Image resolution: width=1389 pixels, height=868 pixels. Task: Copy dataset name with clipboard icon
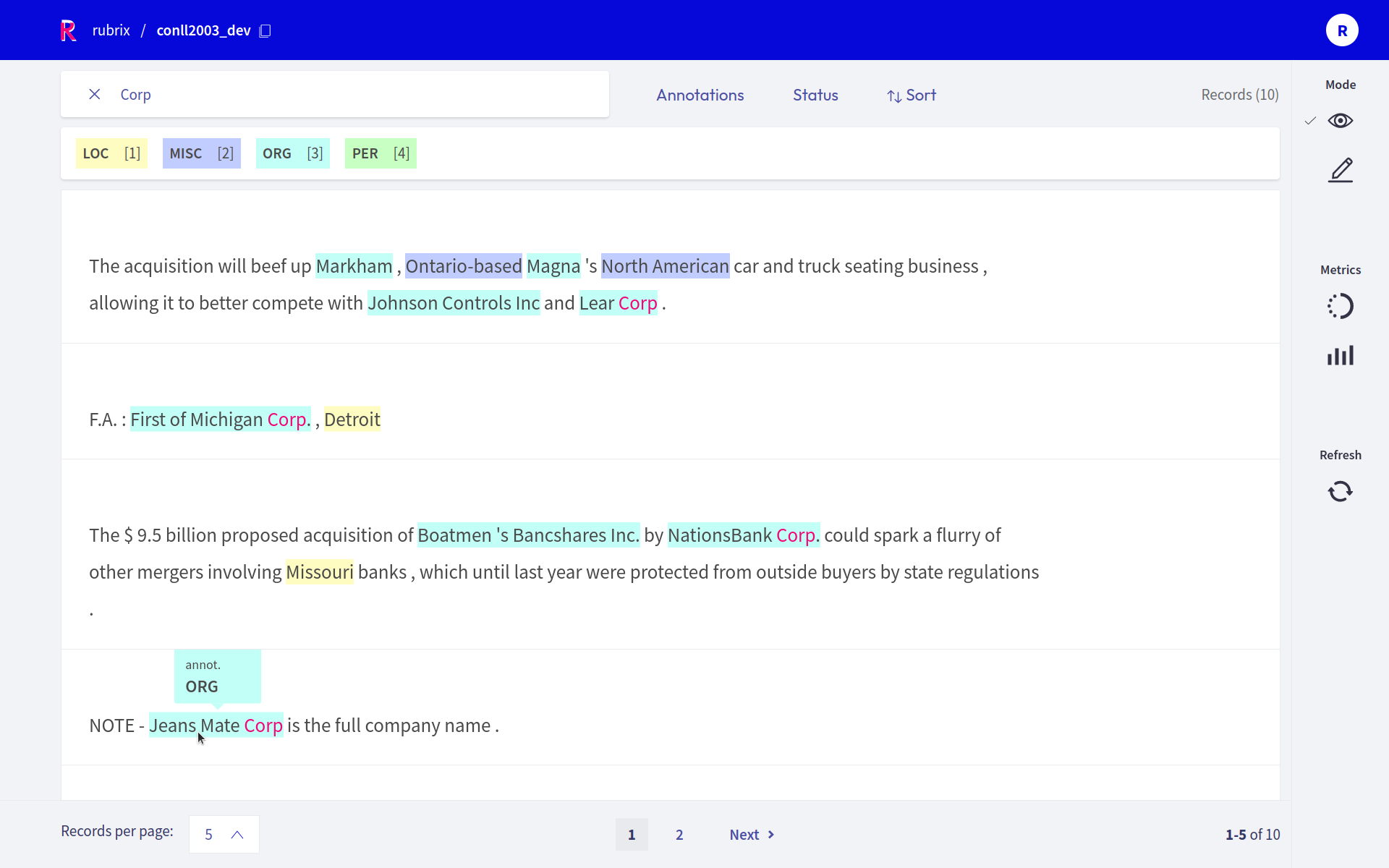pyautogui.click(x=265, y=30)
